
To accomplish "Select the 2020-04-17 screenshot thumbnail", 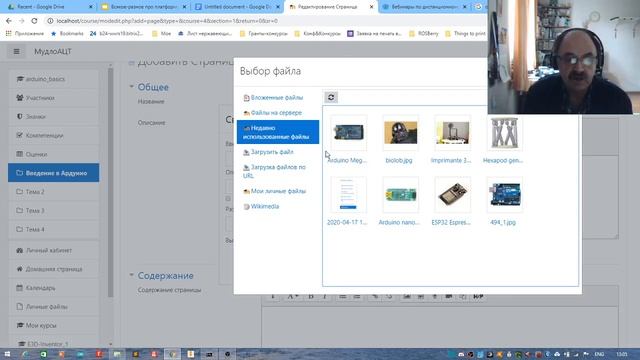I will point(349,195).
